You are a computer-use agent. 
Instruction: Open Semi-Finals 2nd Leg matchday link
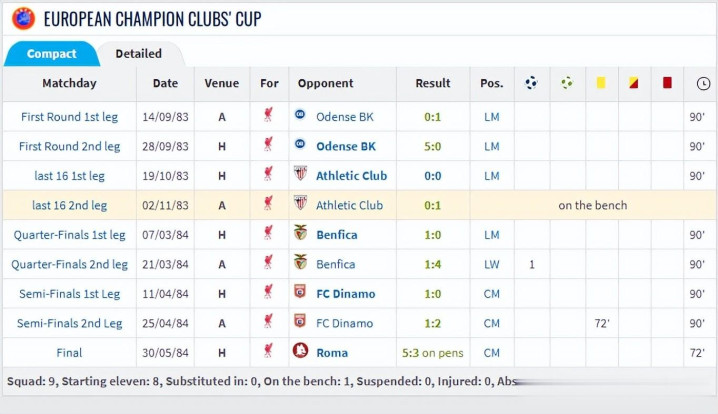tap(69, 323)
